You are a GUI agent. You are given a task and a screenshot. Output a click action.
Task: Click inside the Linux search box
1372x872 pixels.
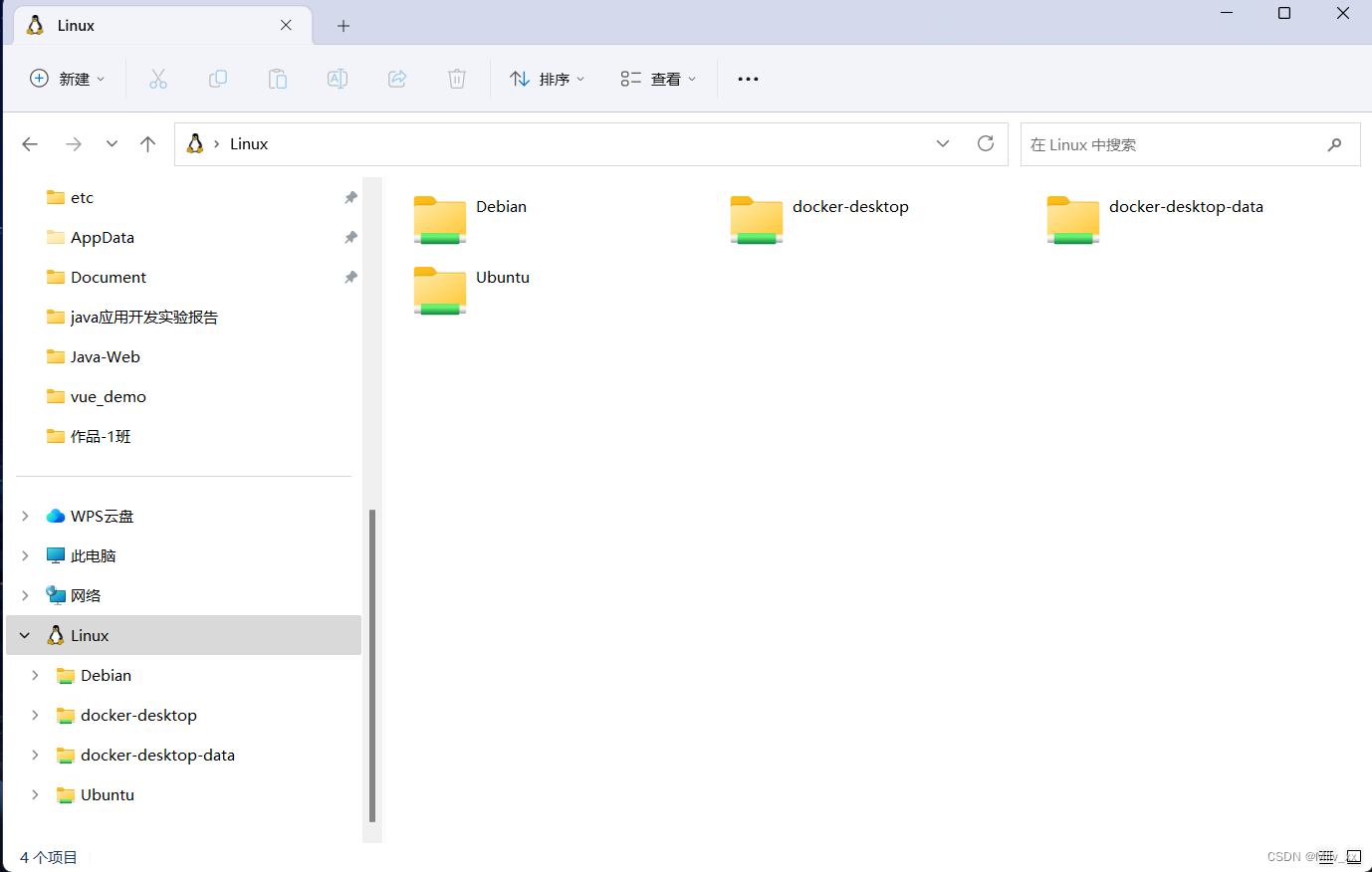coord(1175,143)
